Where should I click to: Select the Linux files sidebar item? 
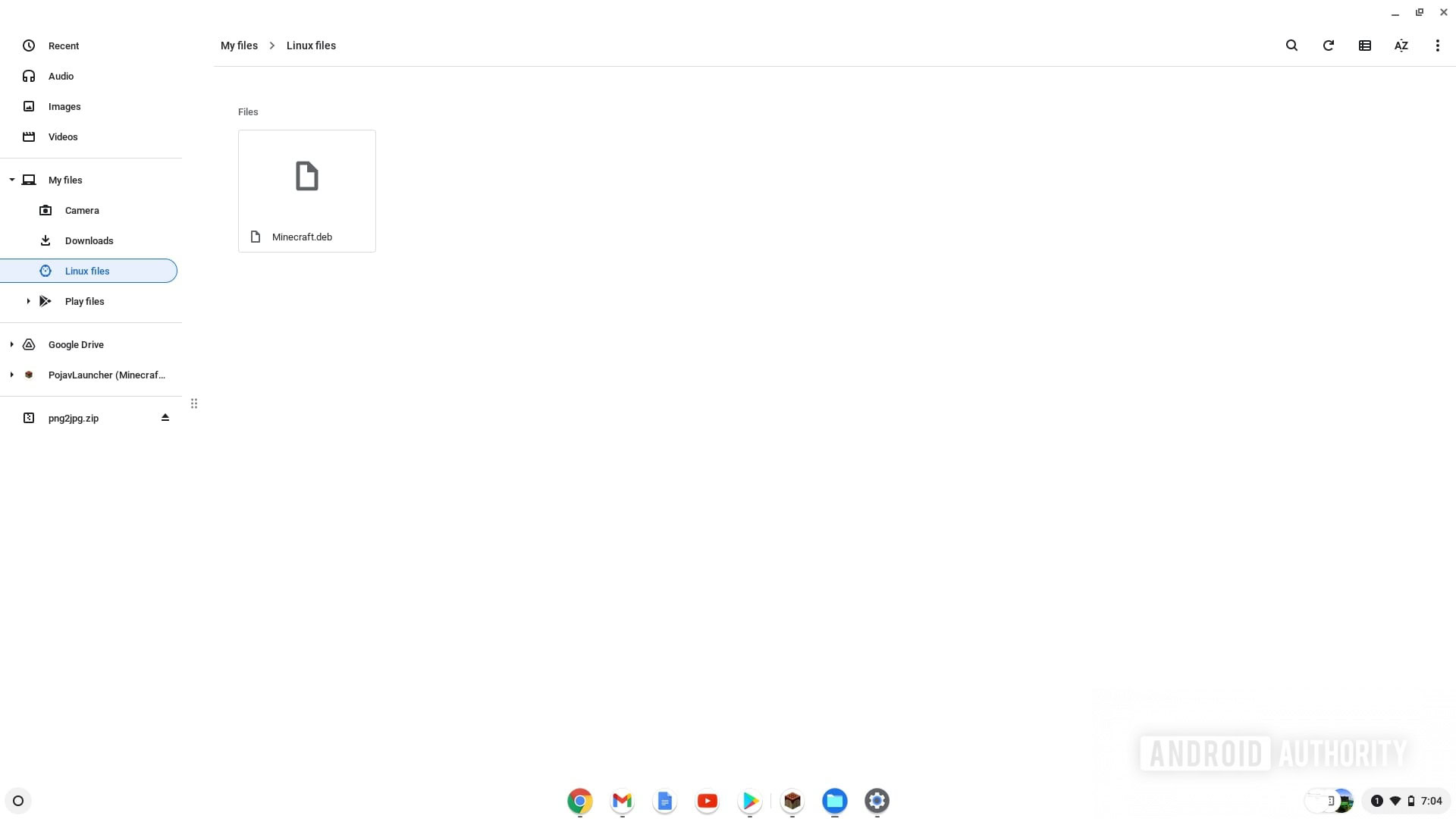point(87,270)
